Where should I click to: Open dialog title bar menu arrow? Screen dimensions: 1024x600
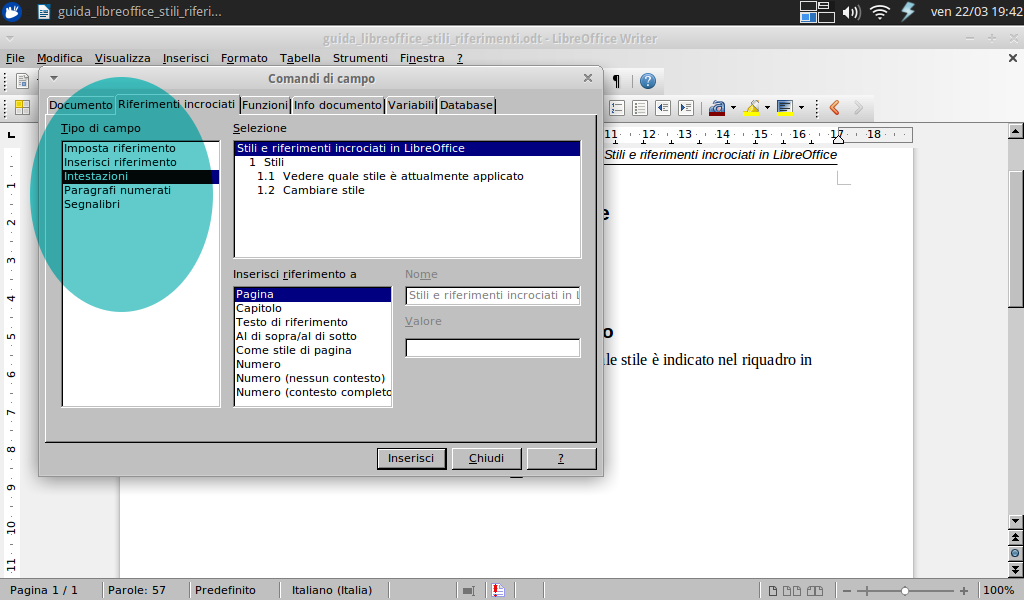click(x=54, y=78)
